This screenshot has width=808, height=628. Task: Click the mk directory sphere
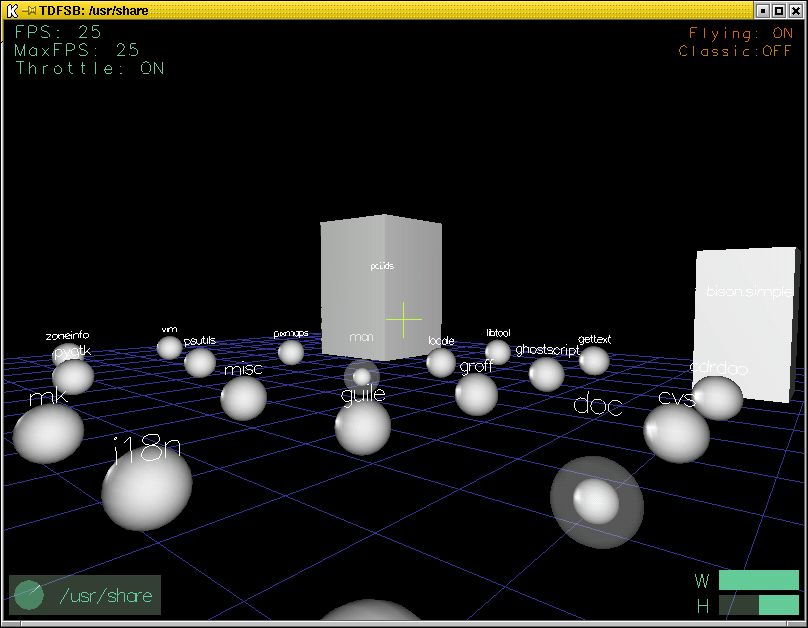[48, 432]
